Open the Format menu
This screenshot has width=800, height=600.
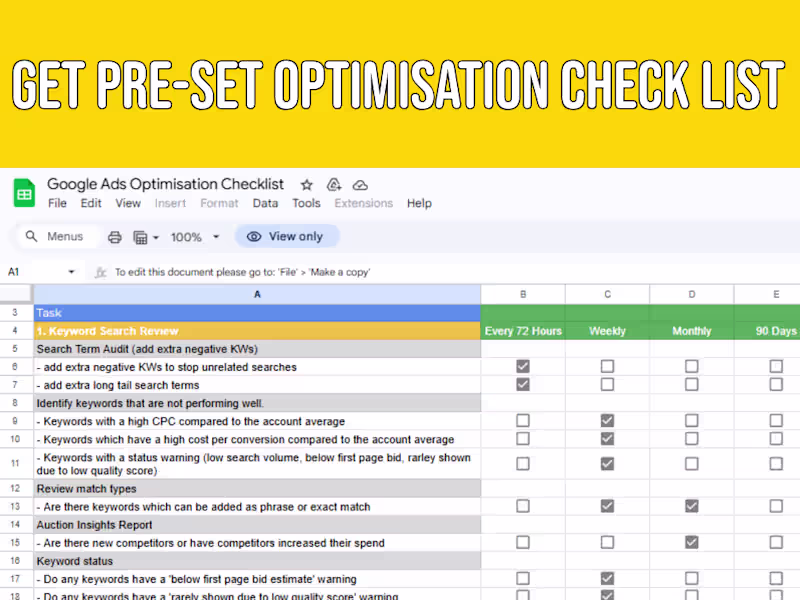pos(219,203)
